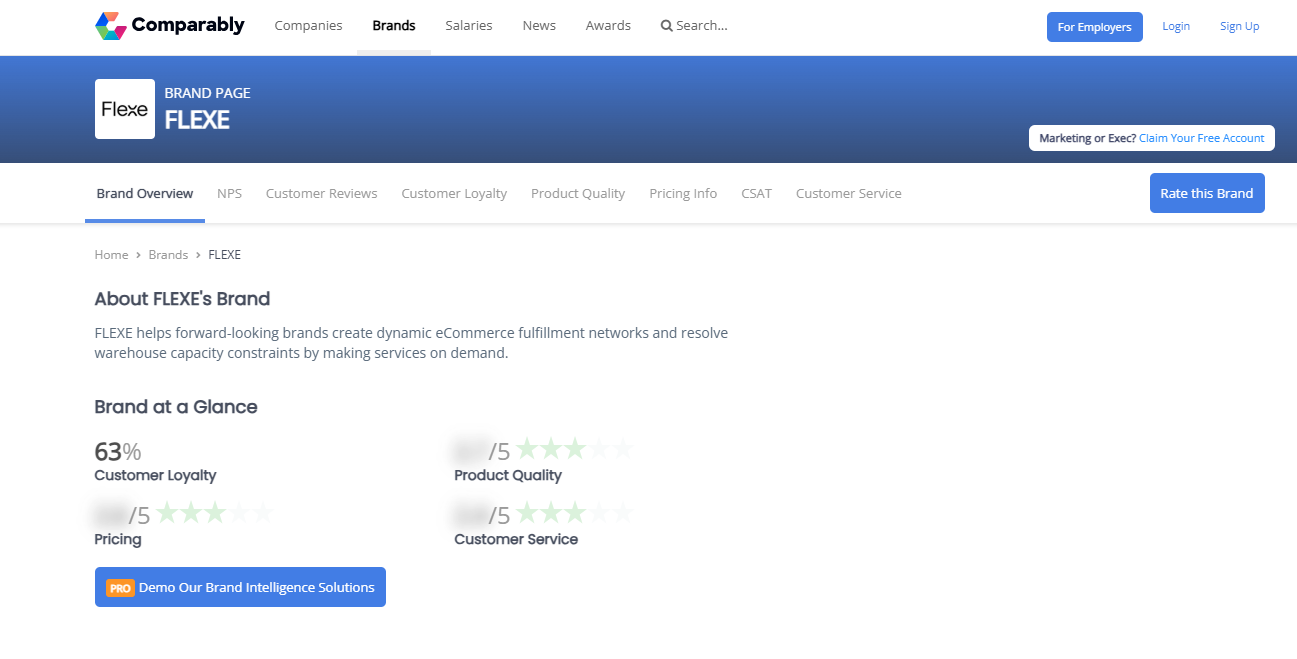Click the PRO badge icon
This screenshot has height=659, width=1297.
tap(120, 588)
